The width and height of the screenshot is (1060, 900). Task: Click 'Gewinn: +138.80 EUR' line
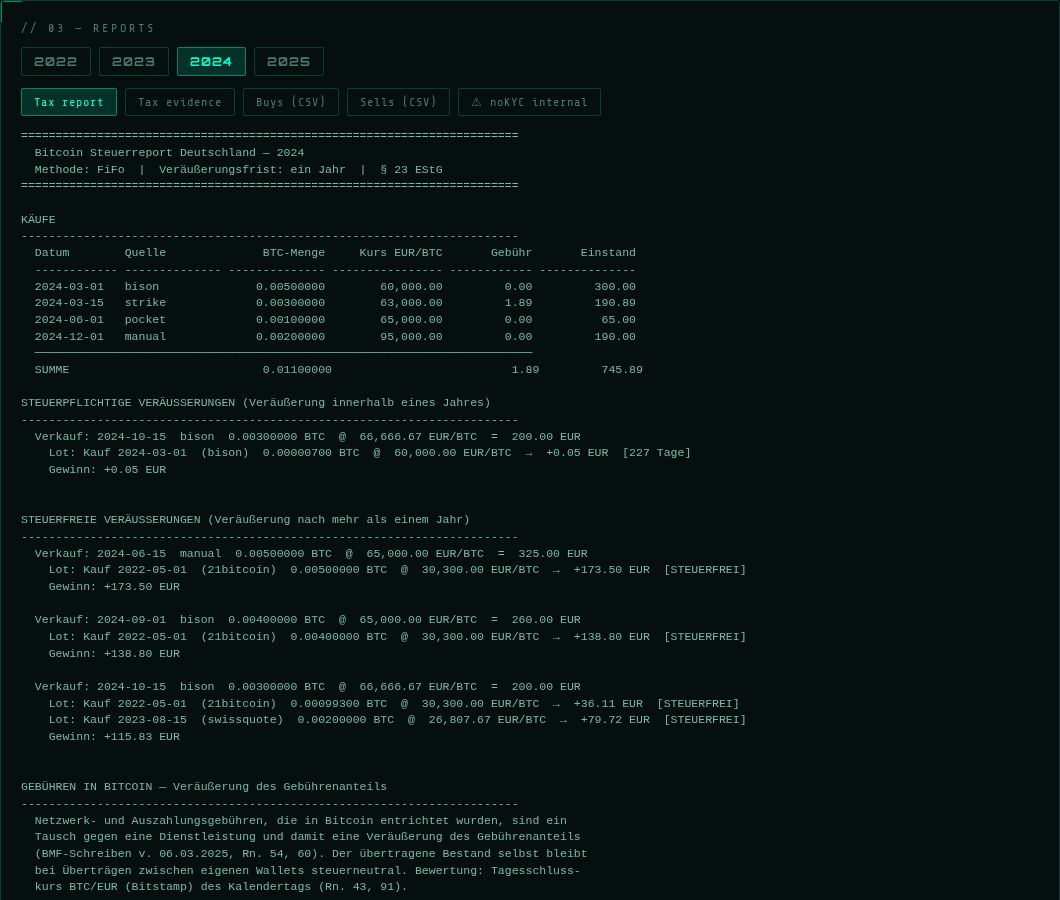click(x=114, y=654)
